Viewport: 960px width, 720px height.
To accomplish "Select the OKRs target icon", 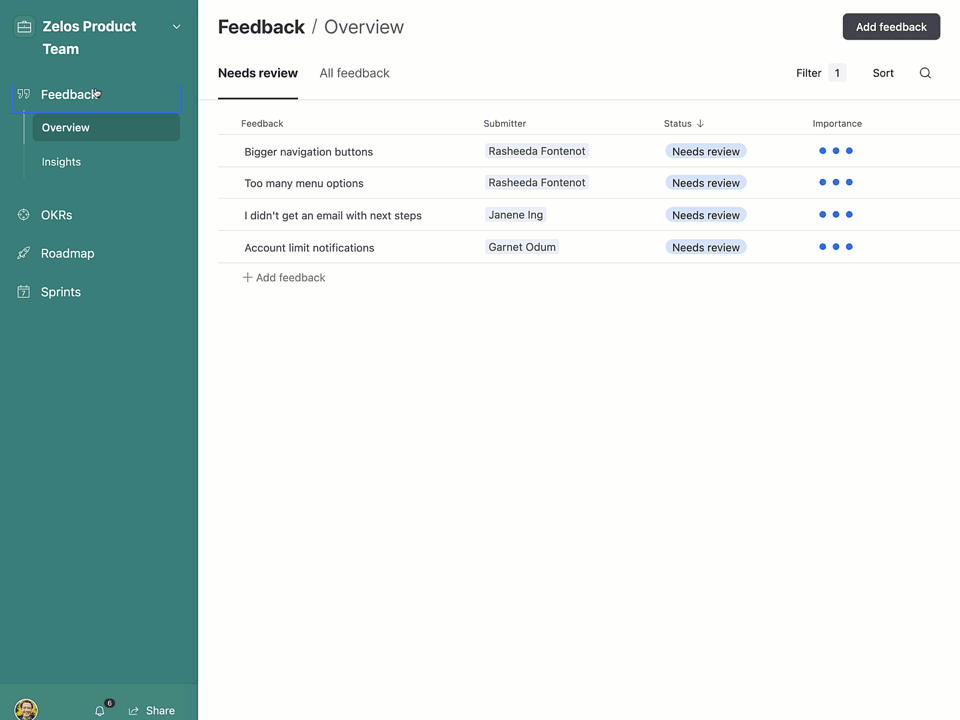I will coord(22,214).
